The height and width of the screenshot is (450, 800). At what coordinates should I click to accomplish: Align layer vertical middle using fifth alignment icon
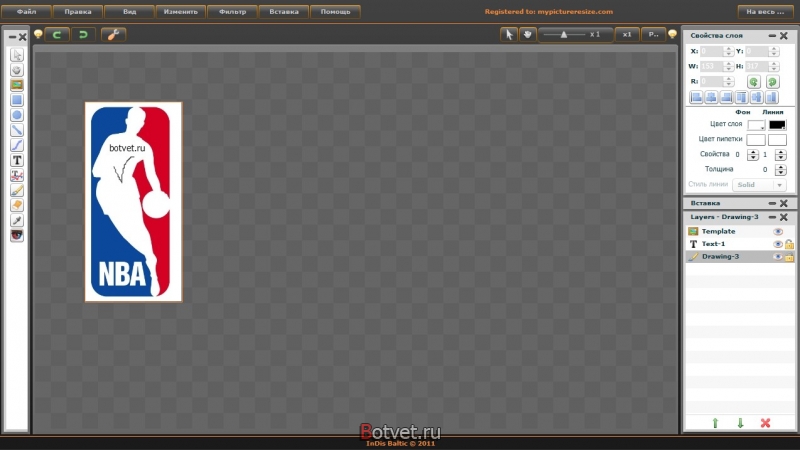[x=756, y=97]
